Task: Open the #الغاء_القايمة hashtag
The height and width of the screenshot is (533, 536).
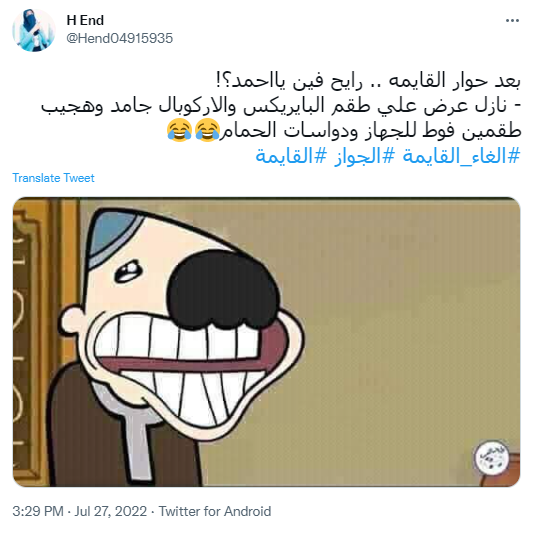Action: click(461, 156)
